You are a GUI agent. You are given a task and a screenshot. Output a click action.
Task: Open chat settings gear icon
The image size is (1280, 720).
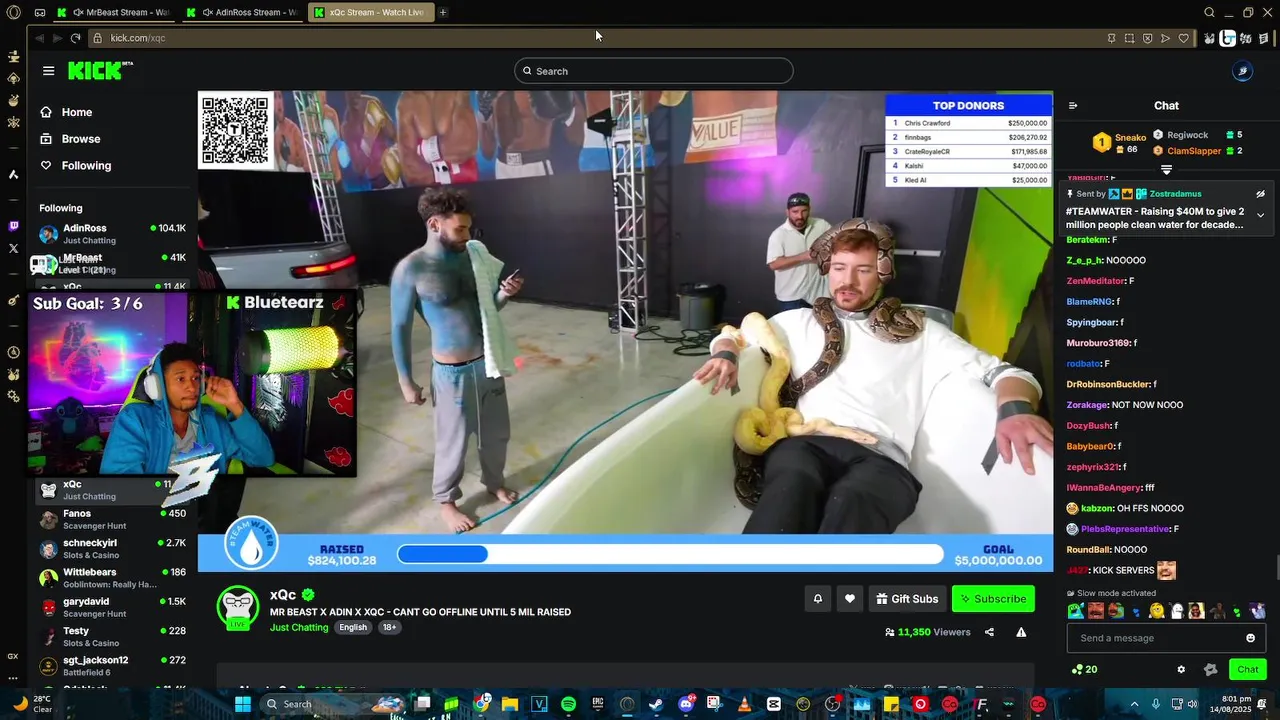click(x=1181, y=669)
